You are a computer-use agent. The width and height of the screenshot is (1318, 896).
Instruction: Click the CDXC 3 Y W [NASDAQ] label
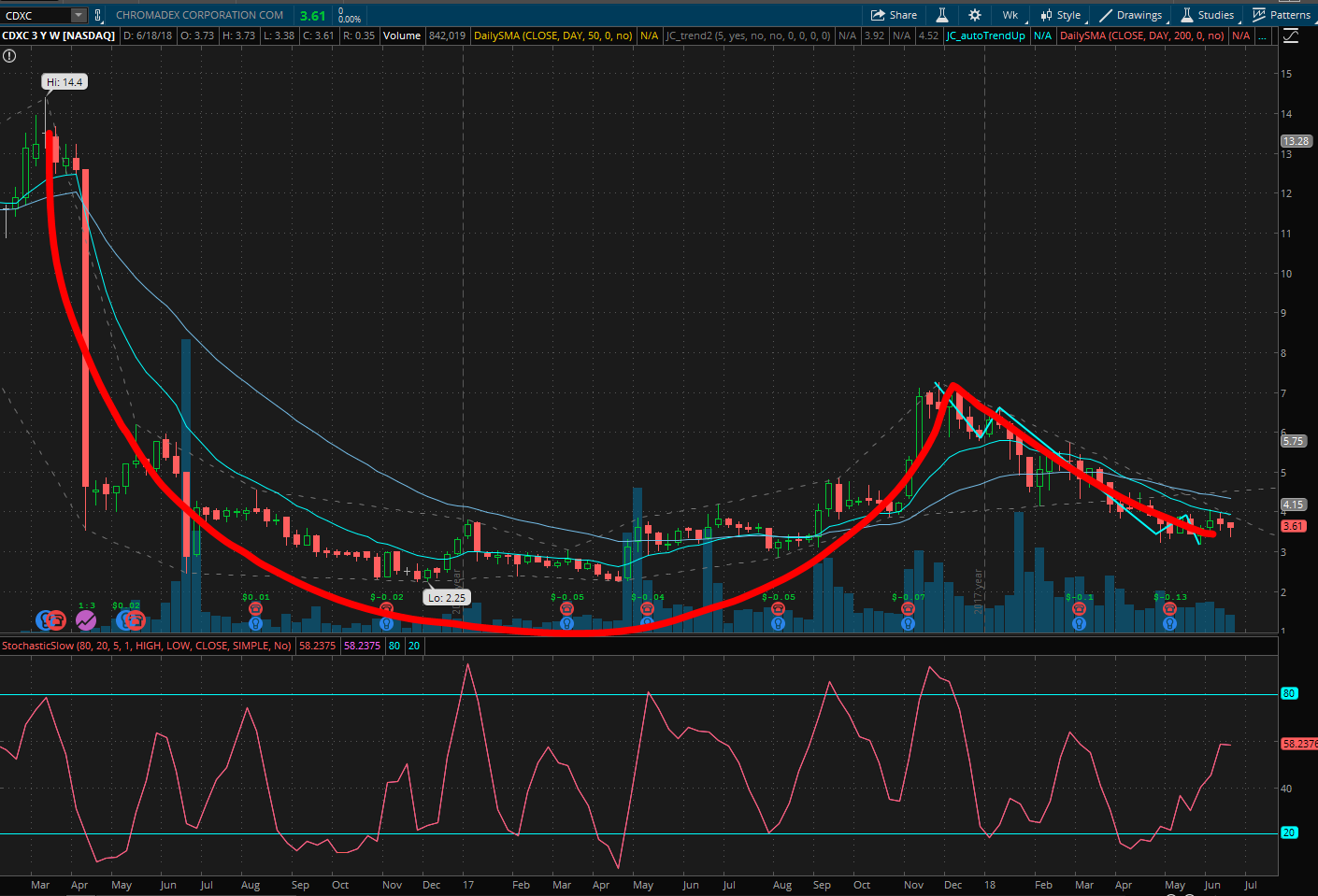59,36
